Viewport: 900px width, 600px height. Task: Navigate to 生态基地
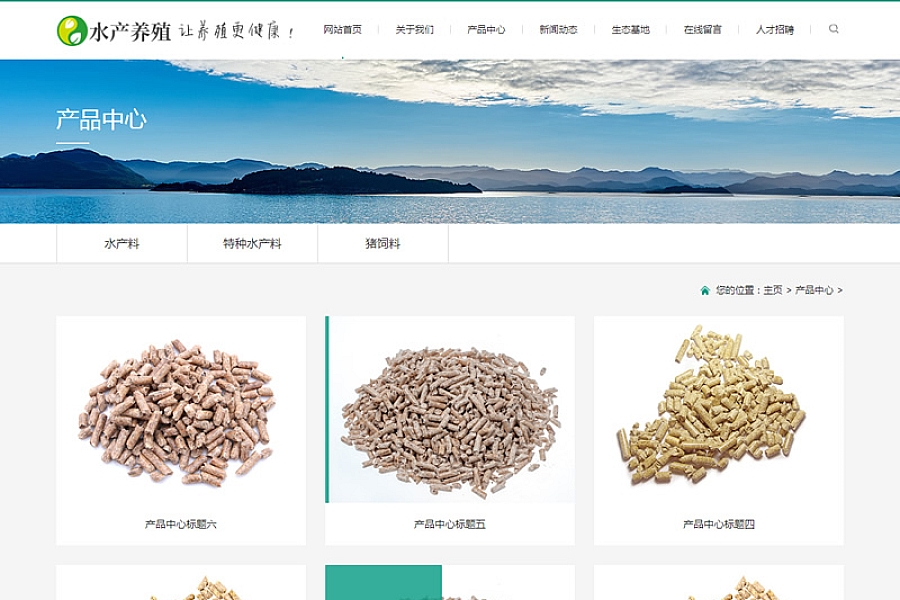click(630, 29)
